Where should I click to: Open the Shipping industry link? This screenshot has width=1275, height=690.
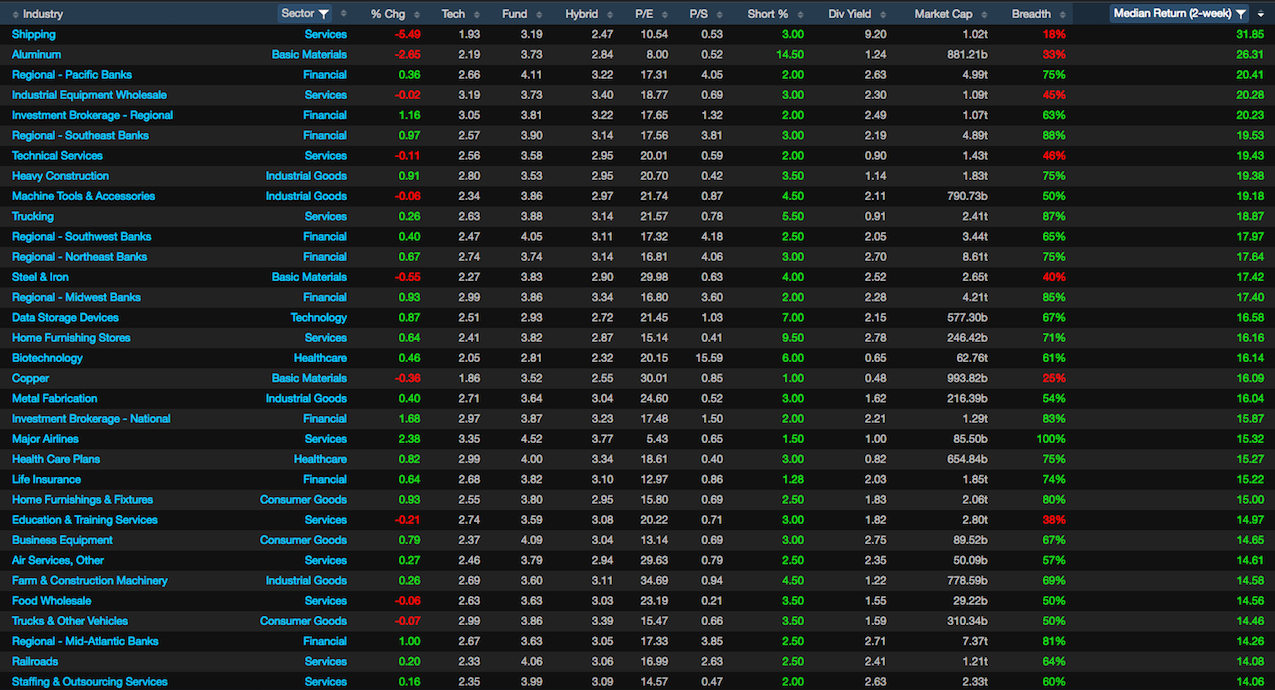tap(34, 34)
